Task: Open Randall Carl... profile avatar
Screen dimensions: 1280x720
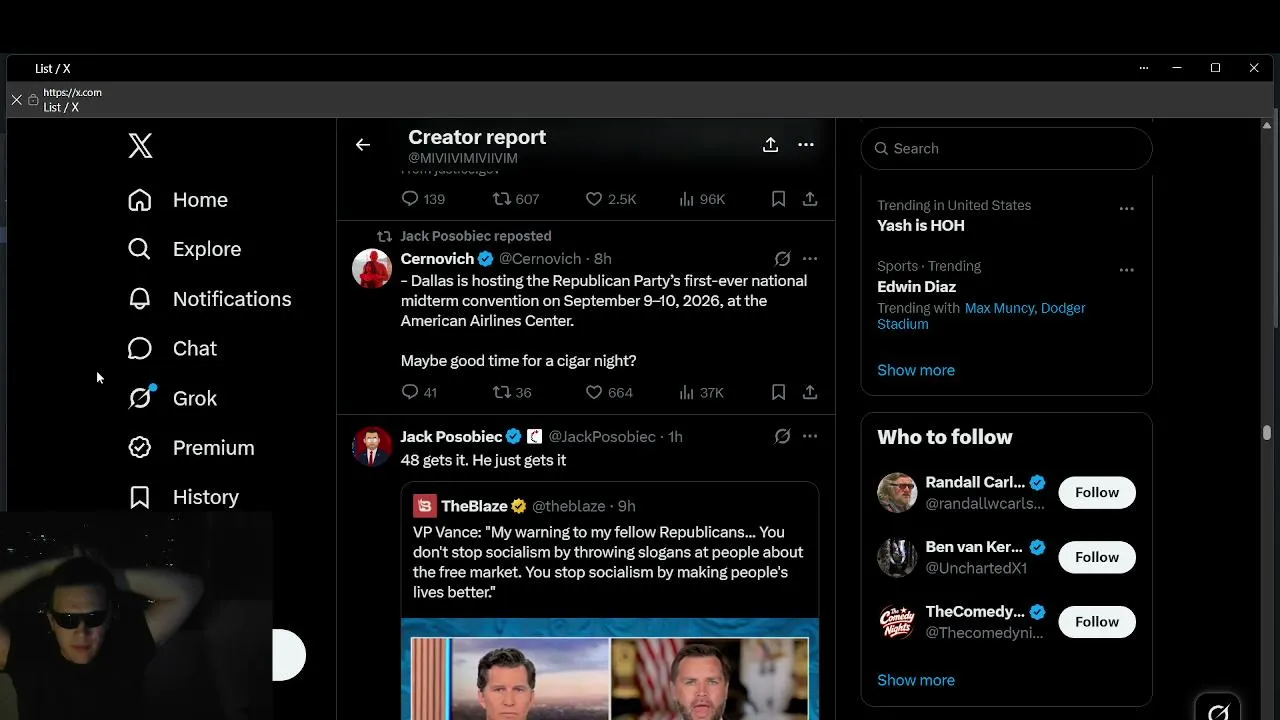Action: click(897, 492)
